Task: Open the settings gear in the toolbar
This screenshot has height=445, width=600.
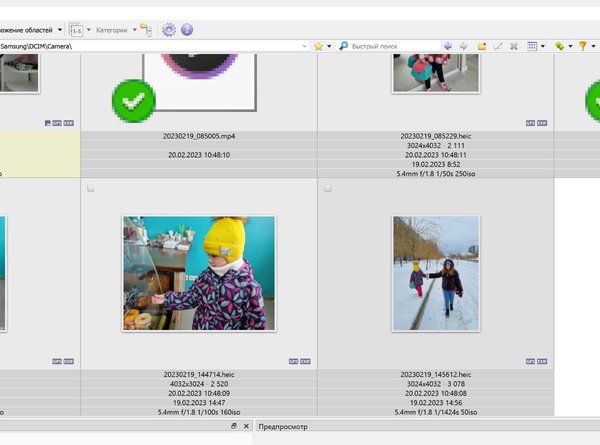Action: pyautogui.click(x=168, y=30)
